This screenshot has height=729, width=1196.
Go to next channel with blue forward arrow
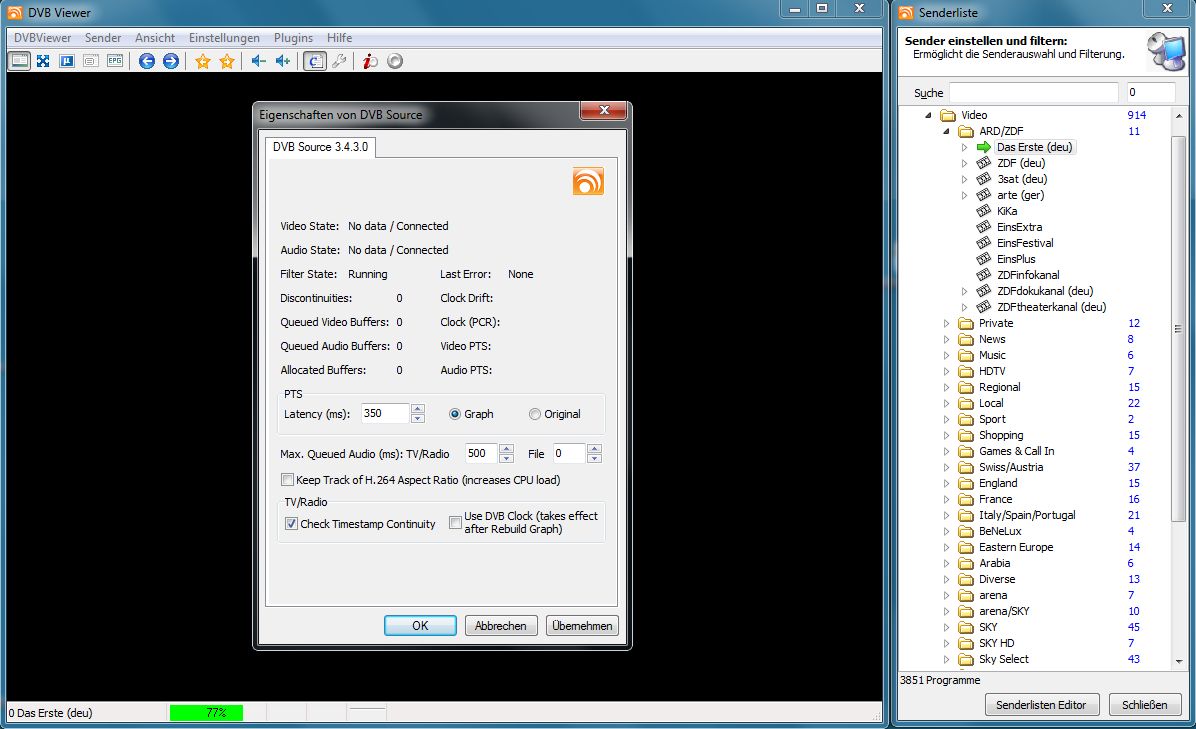click(x=171, y=61)
